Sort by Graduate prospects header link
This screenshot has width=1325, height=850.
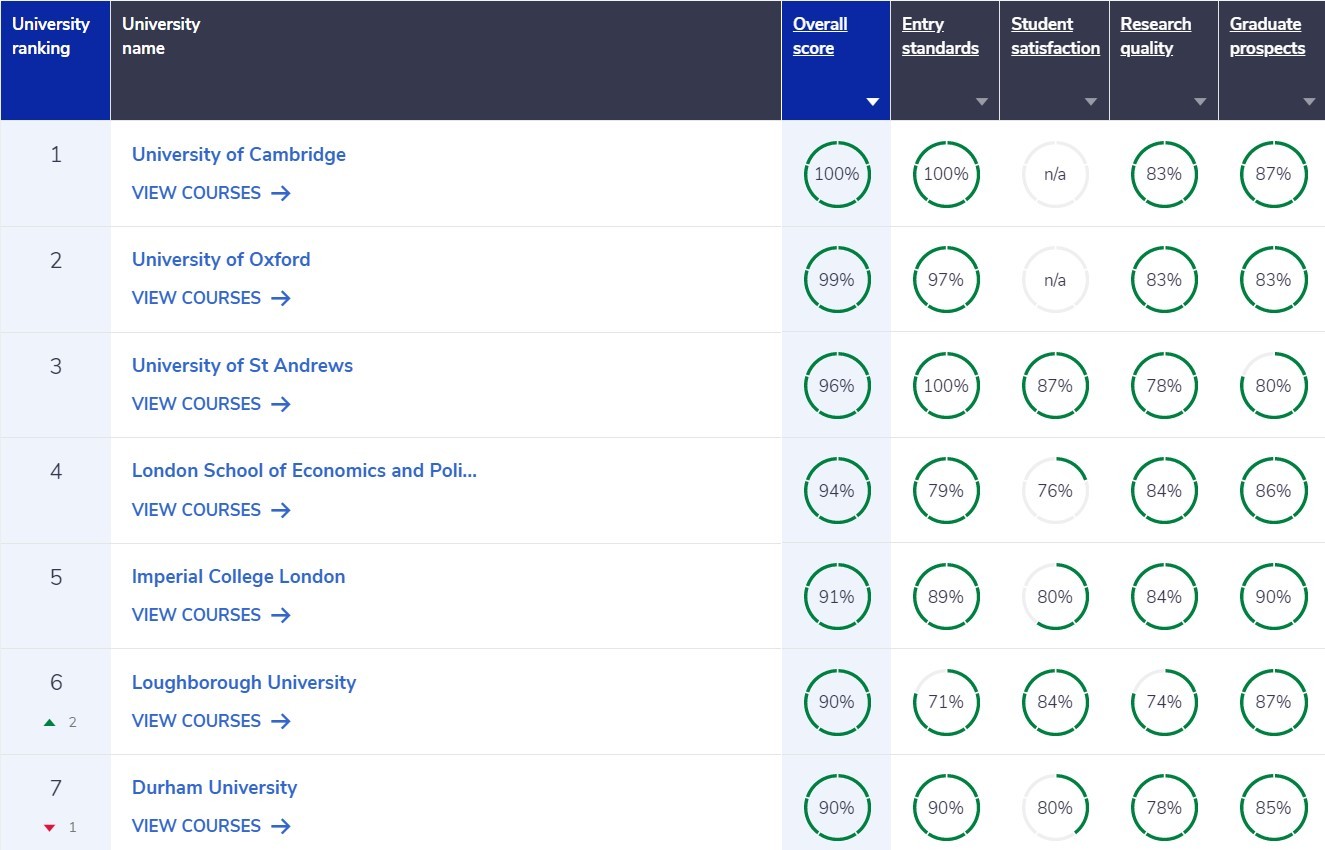pyautogui.click(x=1268, y=36)
